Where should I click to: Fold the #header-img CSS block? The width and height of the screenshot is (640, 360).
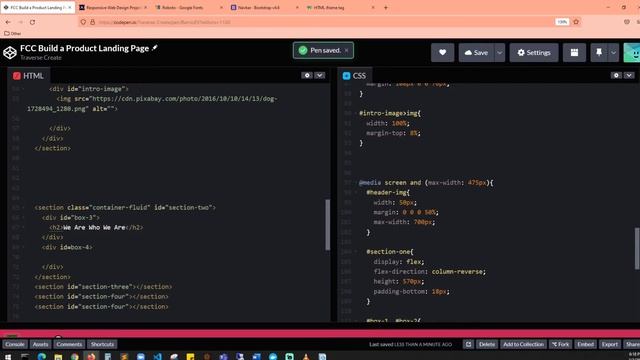pyautogui.click(x=356, y=192)
